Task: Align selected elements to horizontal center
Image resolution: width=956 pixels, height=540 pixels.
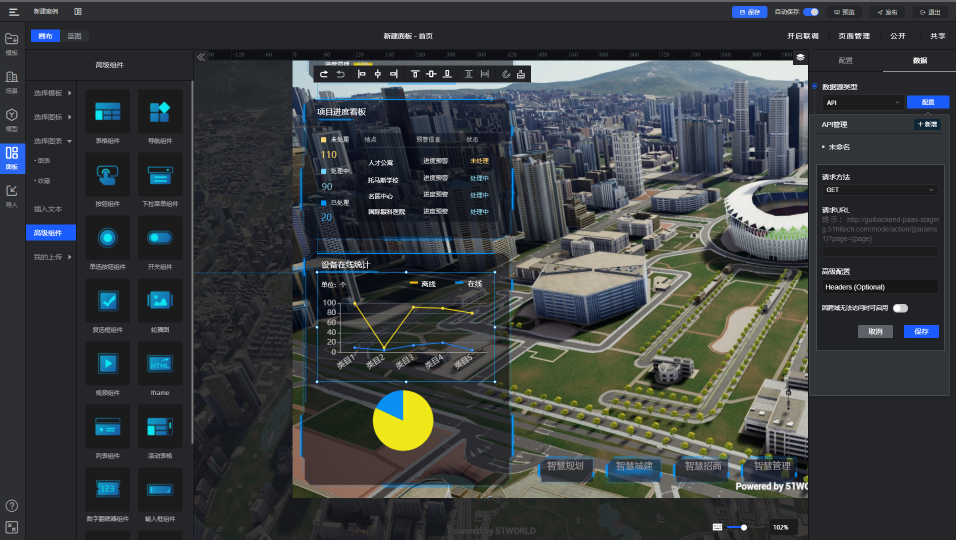Action: click(377, 74)
